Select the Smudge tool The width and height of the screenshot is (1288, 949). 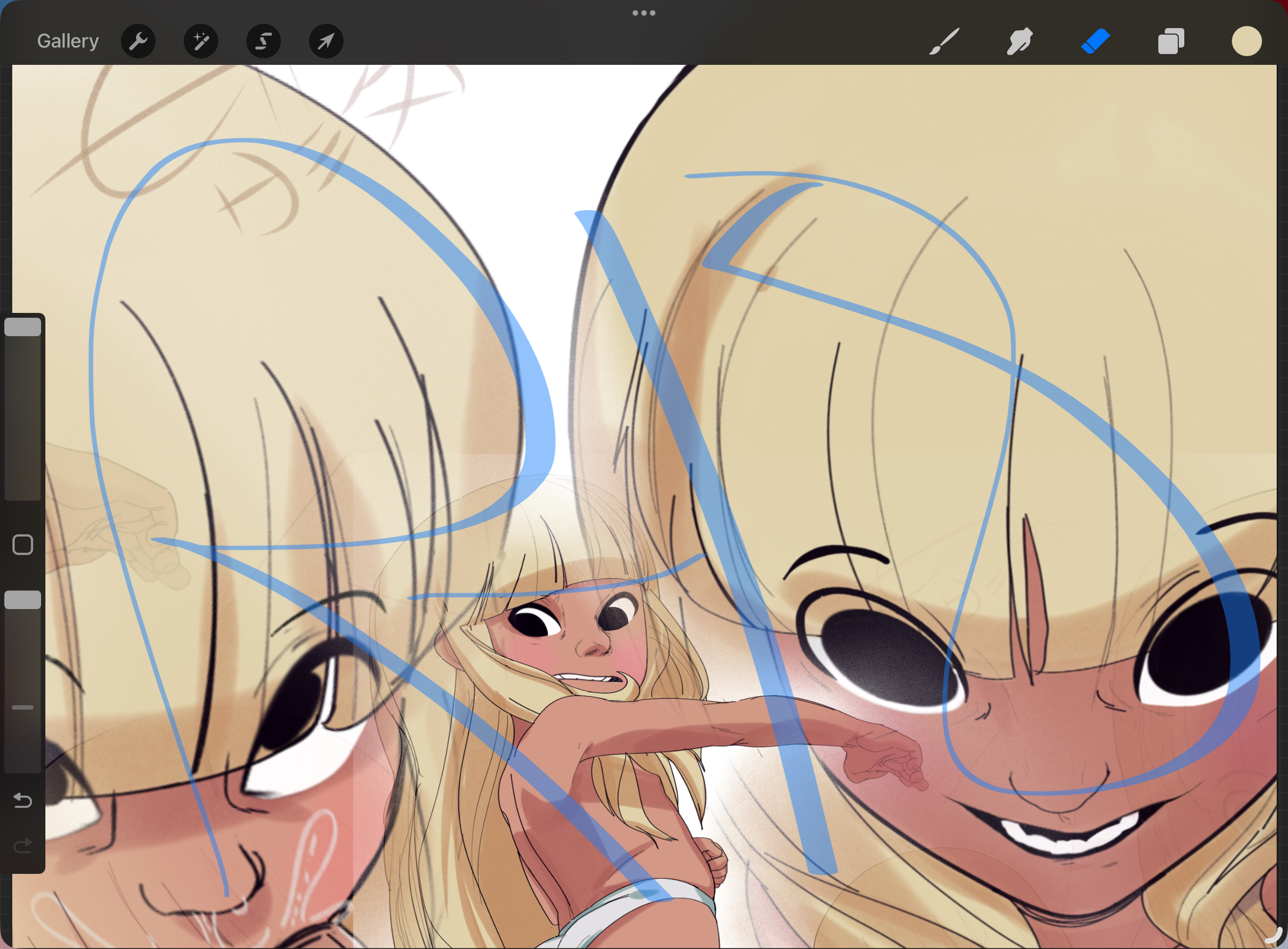tap(1019, 42)
